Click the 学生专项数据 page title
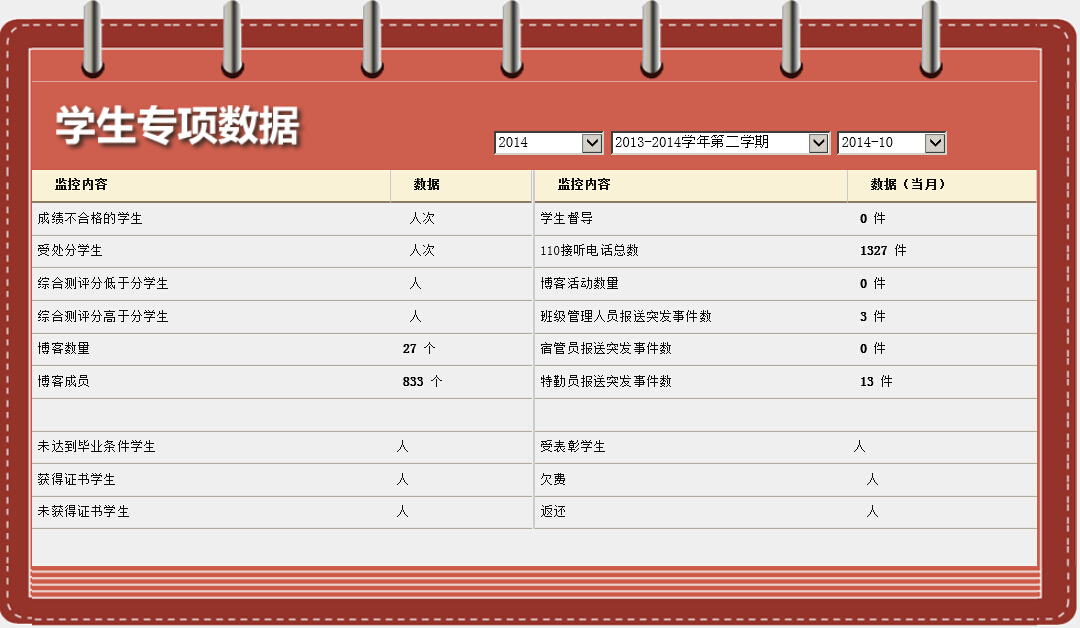The height and width of the screenshot is (628, 1080). point(177,125)
